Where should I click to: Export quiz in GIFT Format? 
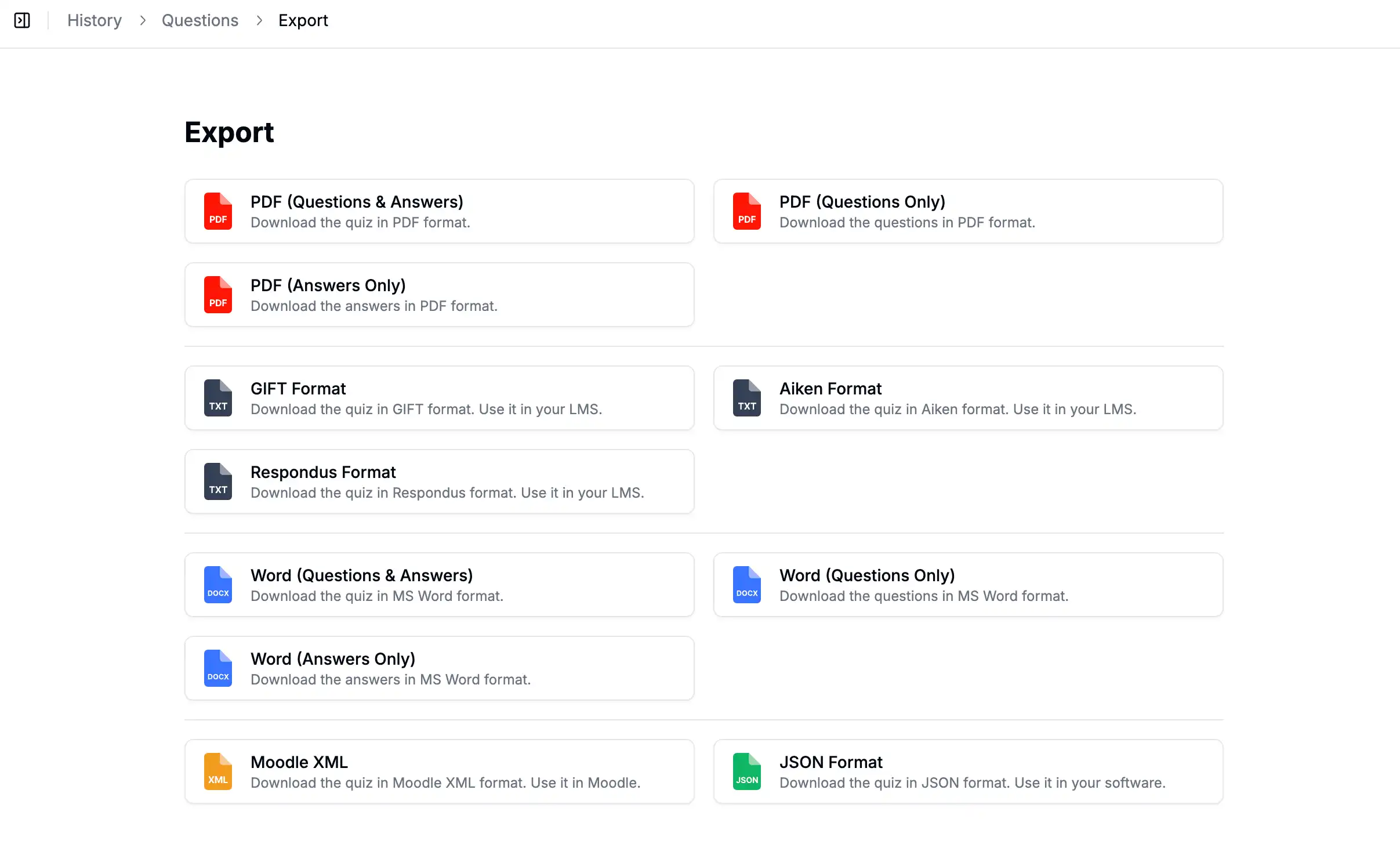[x=440, y=398]
